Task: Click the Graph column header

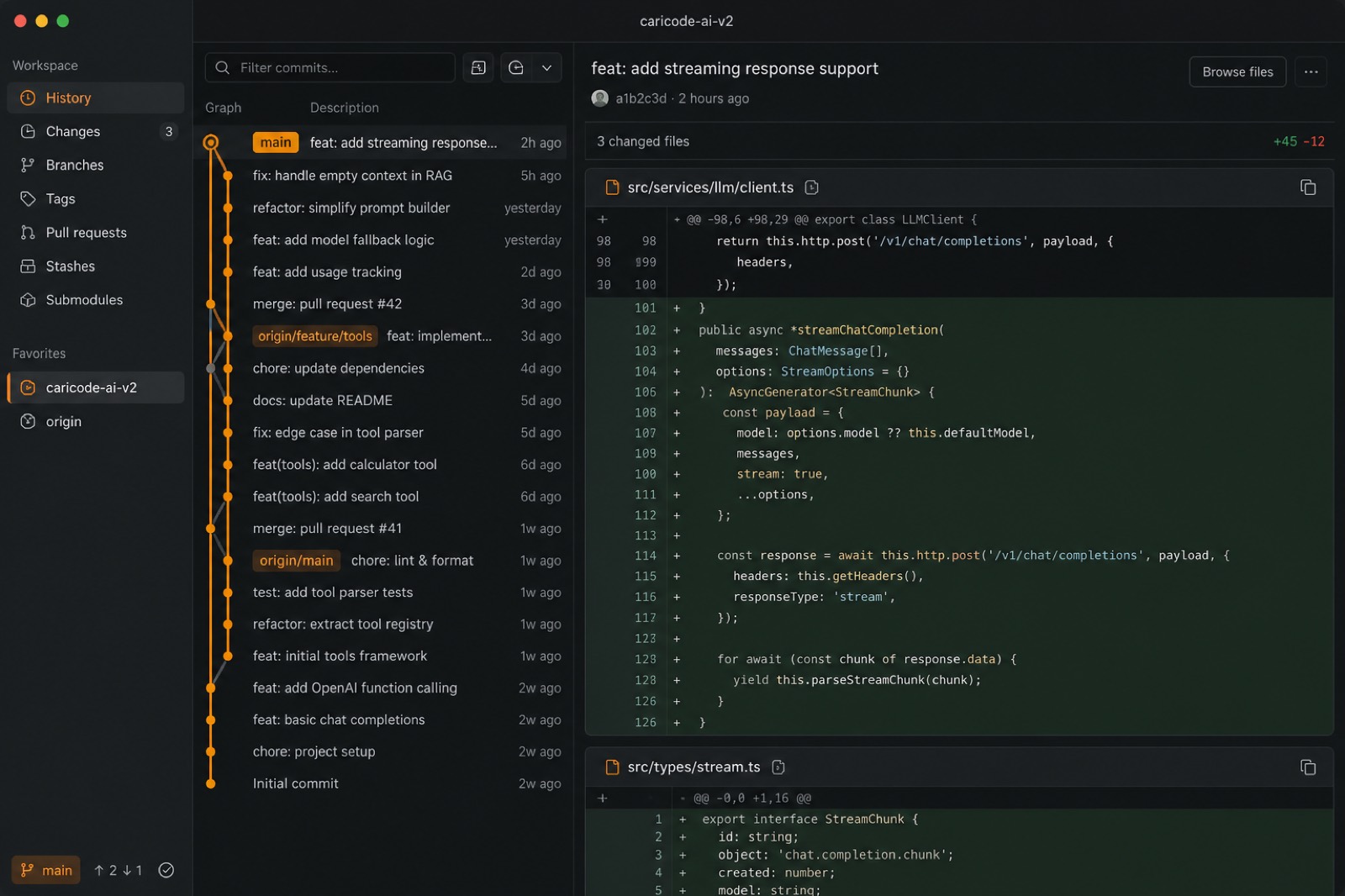Action: [x=223, y=108]
